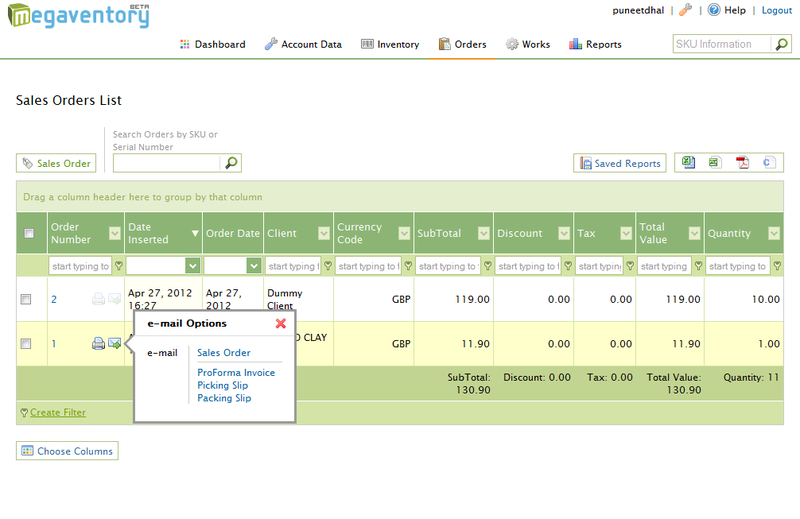Image resolution: width=800 pixels, height=519 pixels.
Task: E-mail the Picking Slip
Action: coord(222,385)
